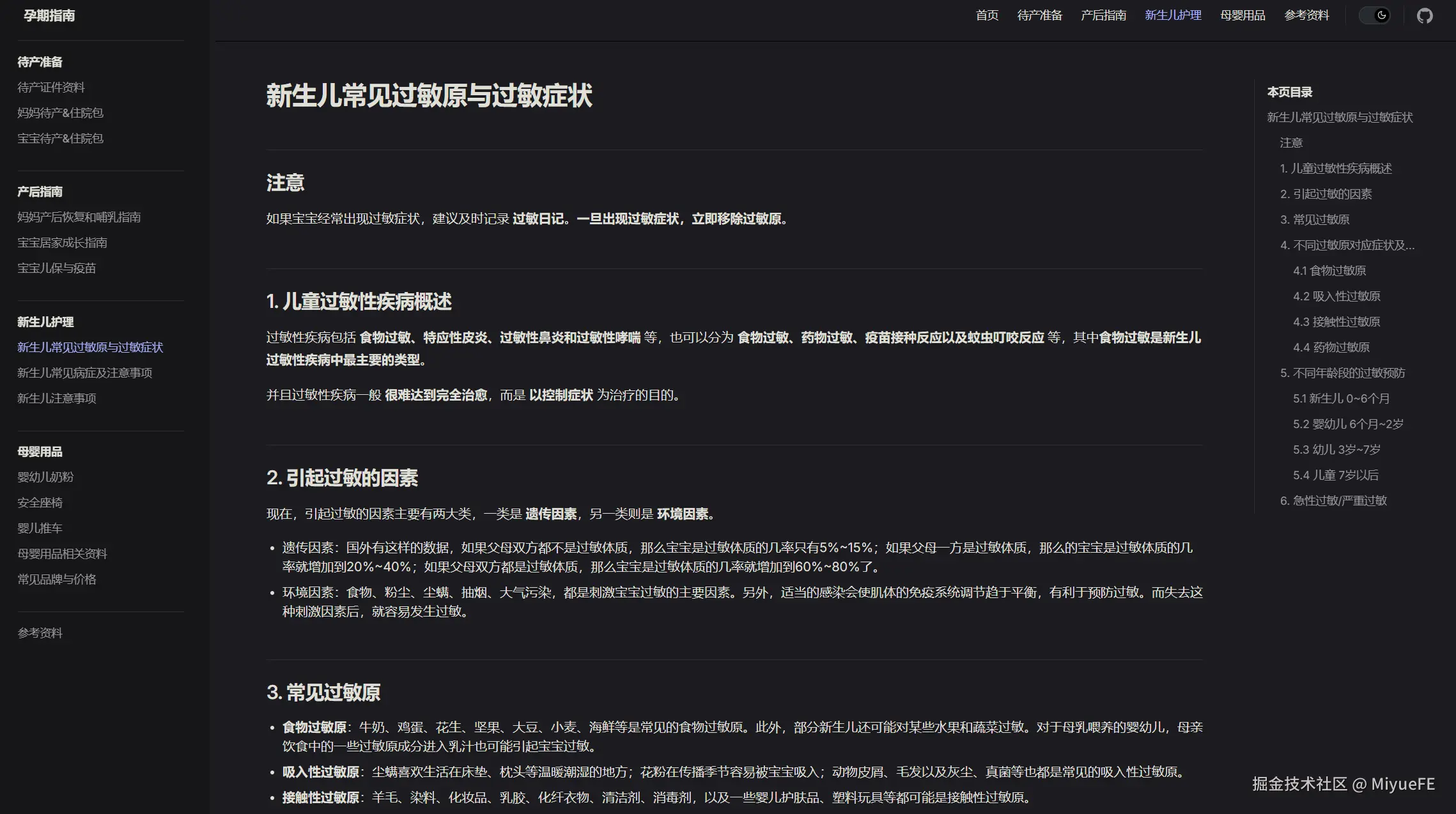Screen dimensions: 1456x814
Task: Open the GitHub repository icon
Action: [x=1424, y=15]
